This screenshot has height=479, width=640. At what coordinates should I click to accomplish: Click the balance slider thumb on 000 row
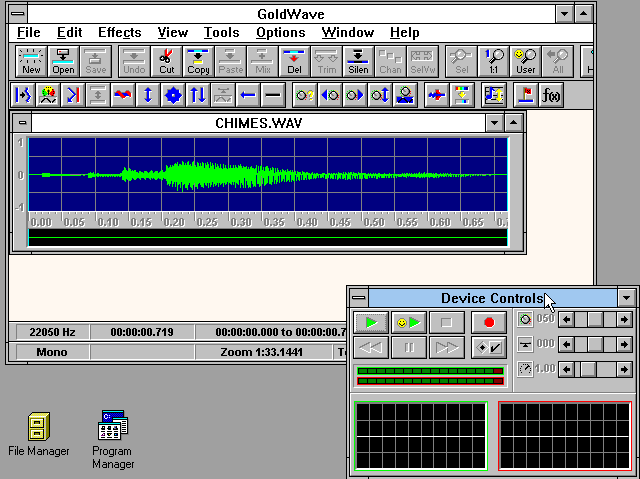(595, 344)
